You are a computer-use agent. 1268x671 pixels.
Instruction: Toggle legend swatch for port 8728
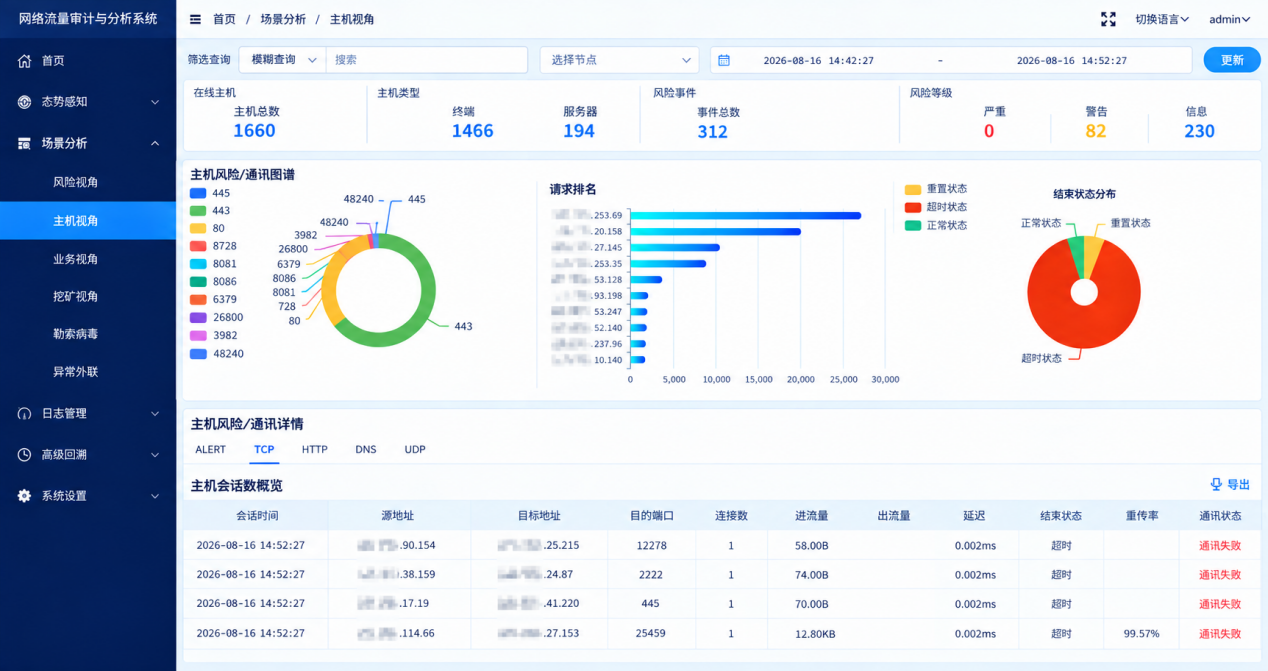198,246
